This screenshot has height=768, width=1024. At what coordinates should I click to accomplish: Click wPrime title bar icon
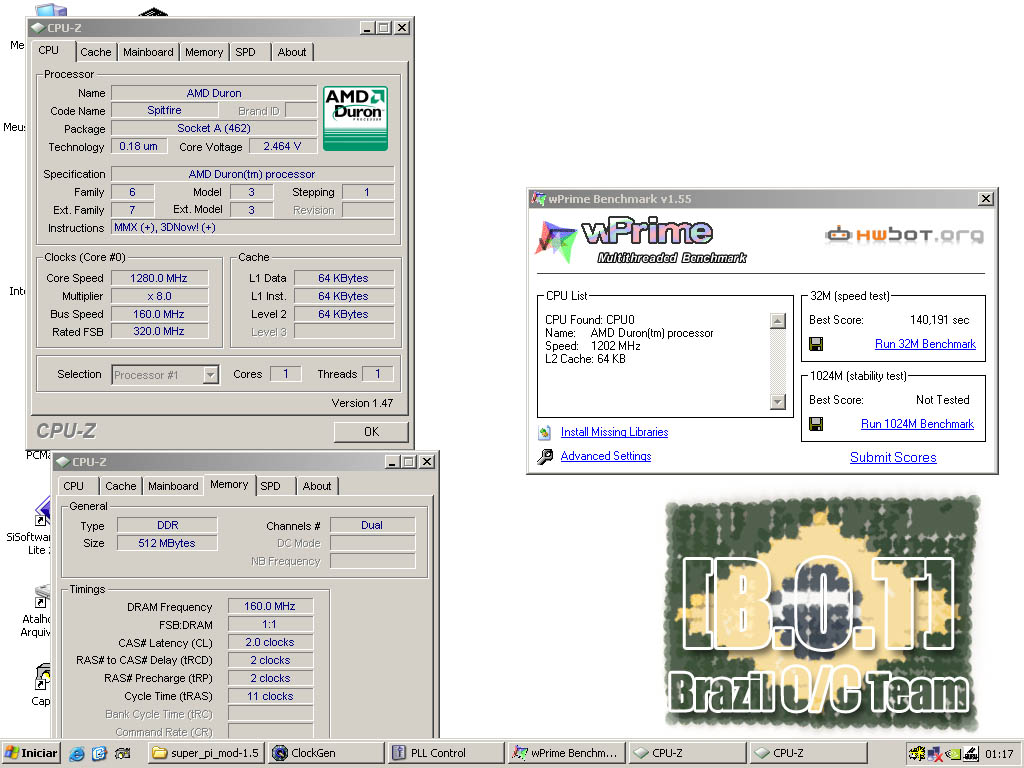click(x=538, y=199)
